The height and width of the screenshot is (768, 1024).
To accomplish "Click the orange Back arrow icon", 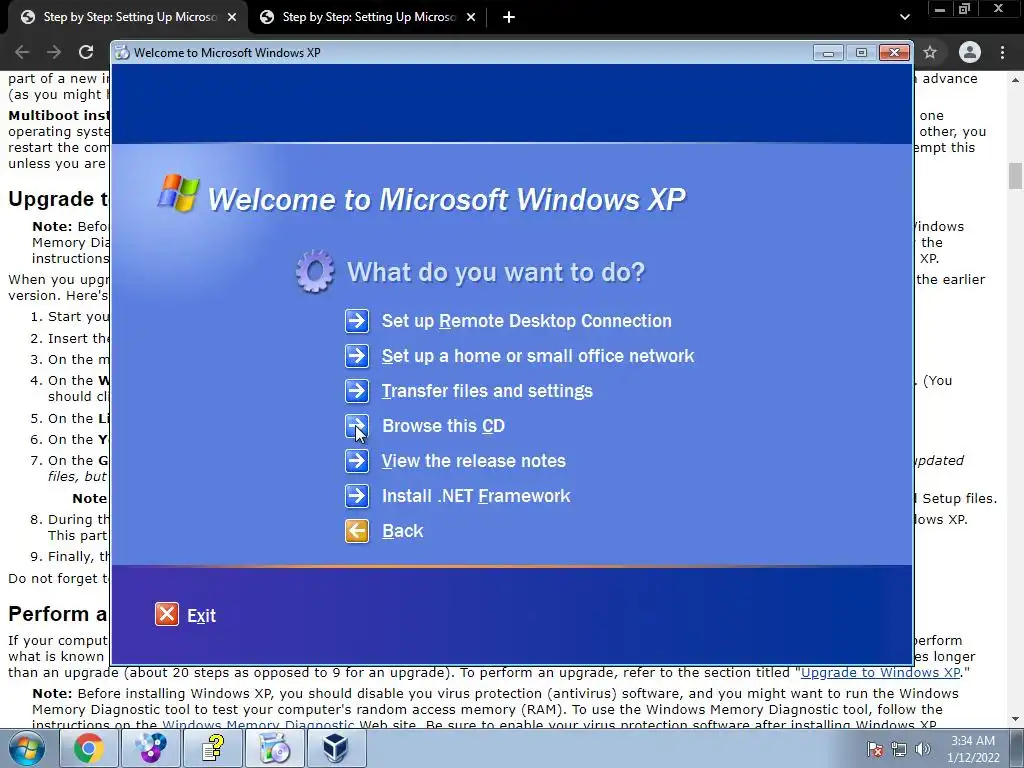I will point(357,531).
